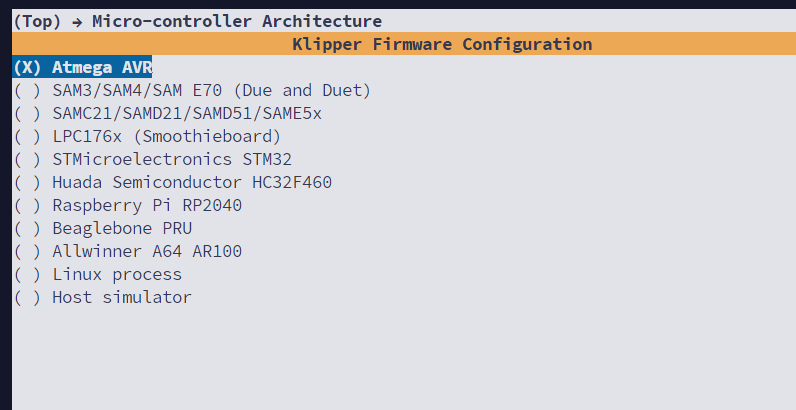Click the "Host simulator" label text
This screenshot has height=410, width=796.
coord(122,297)
